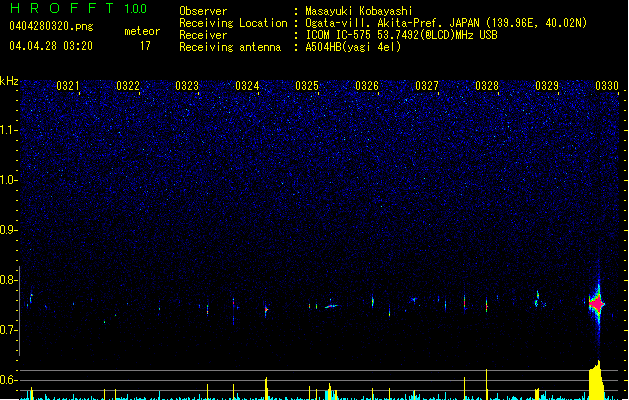Click the 0325 time axis label

(307, 86)
